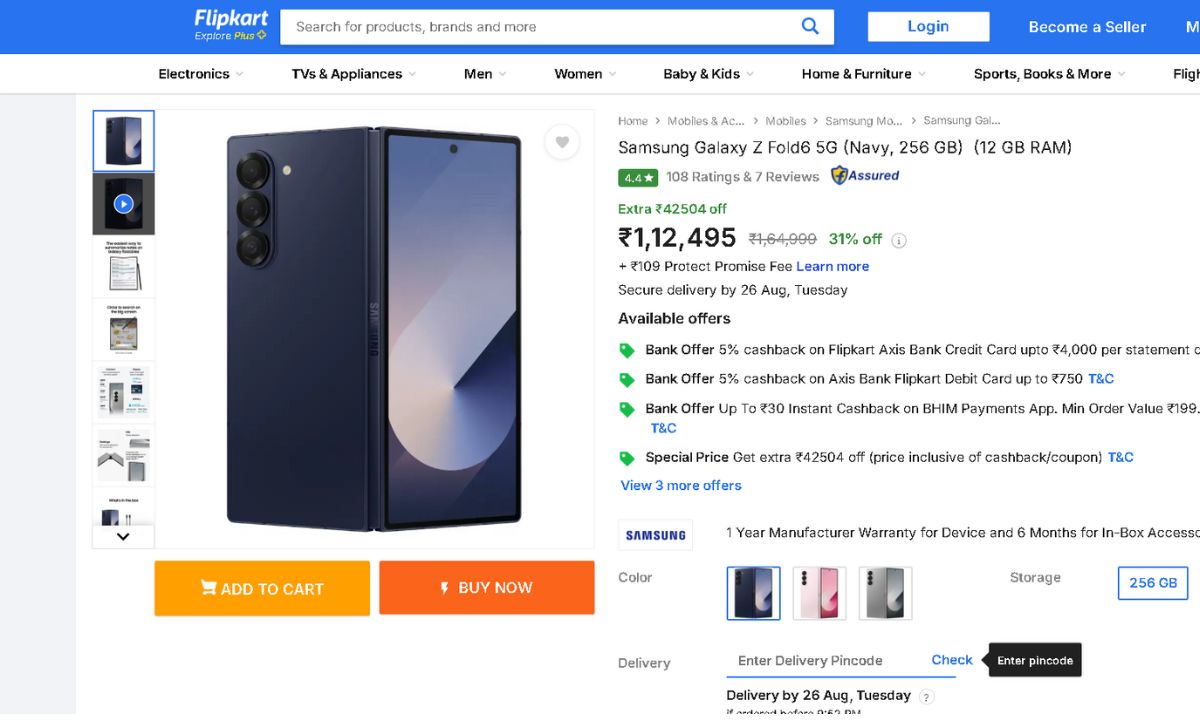Click the Flipkart Assured badge
Image resolution: width=1200 pixels, height=720 pixels.
(x=865, y=176)
